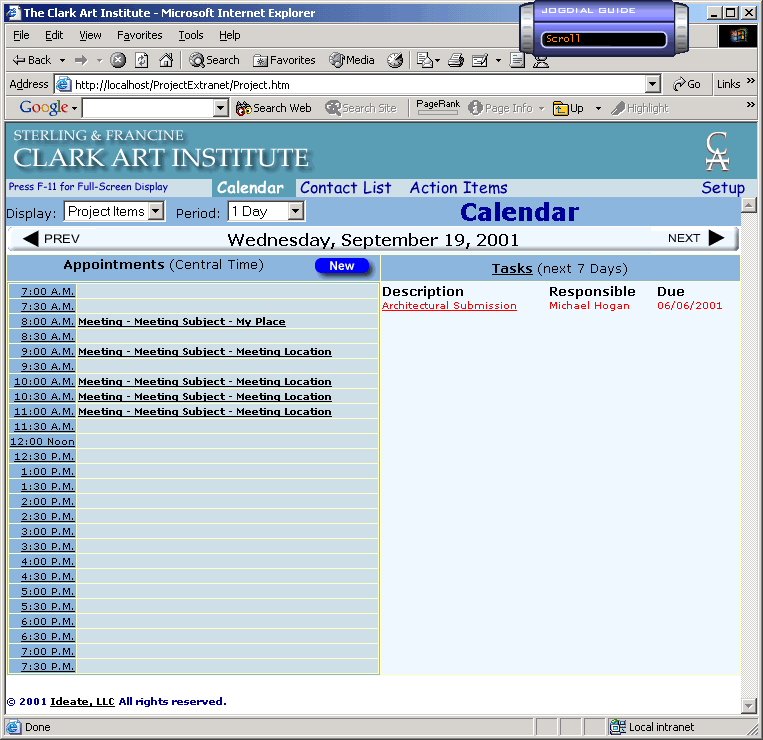The width and height of the screenshot is (763, 740).
Task: Expand the Google search box dropdown
Action: click(221, 108)
